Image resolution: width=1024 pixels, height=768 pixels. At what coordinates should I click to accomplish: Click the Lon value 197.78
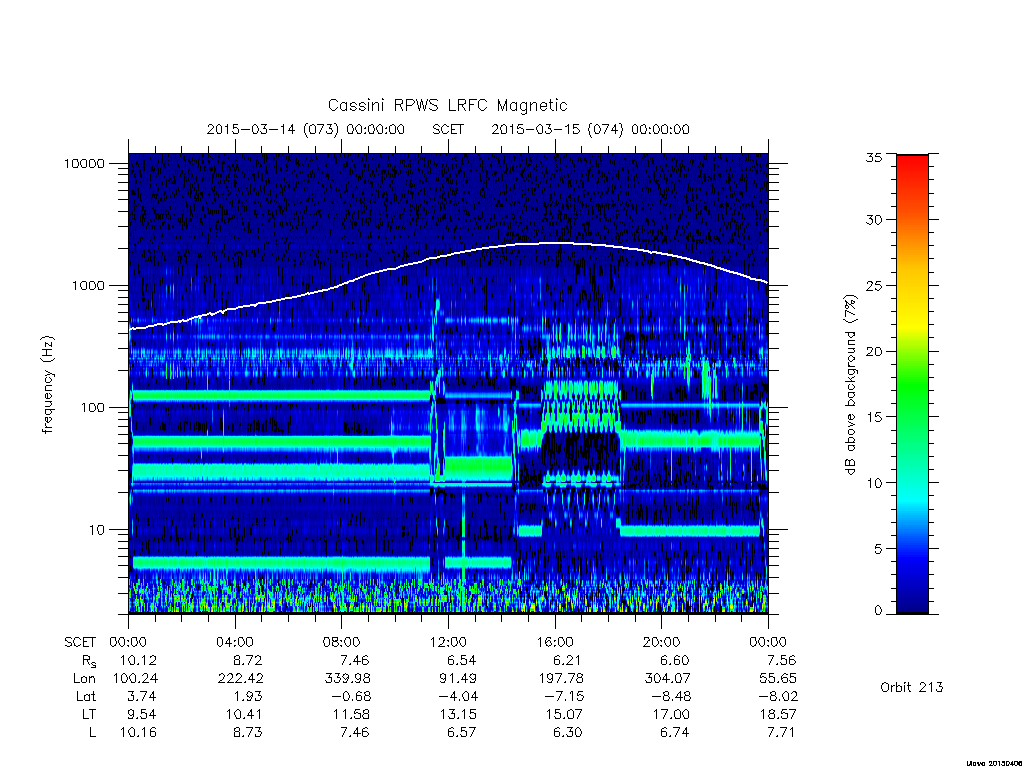[x=561, y=679]
